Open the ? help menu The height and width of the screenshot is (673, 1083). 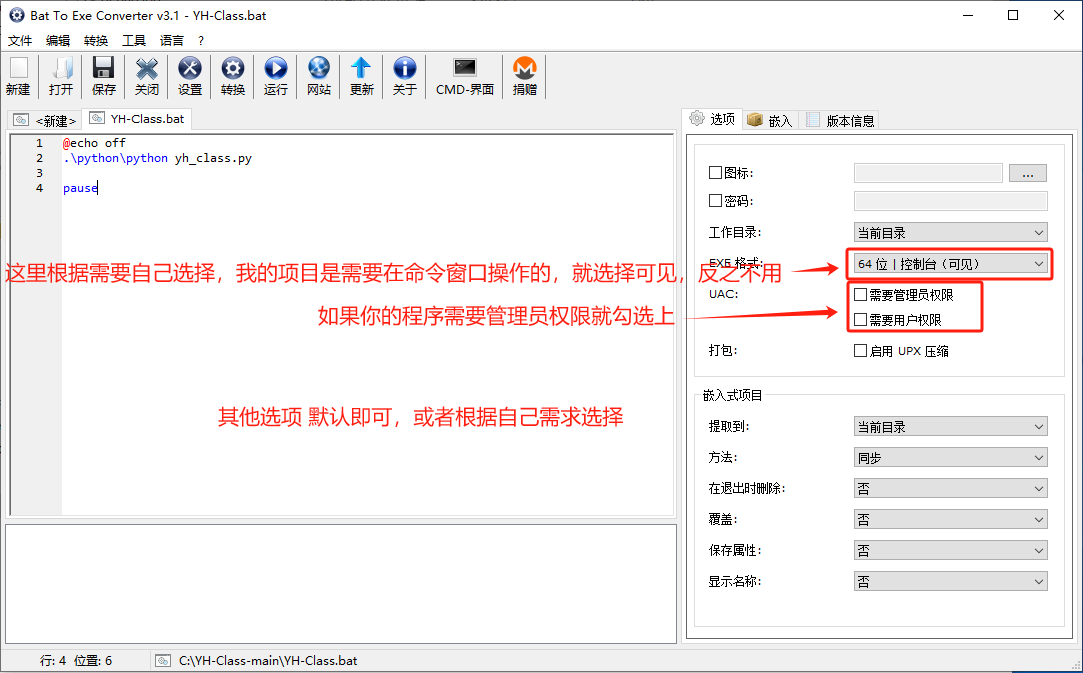point(201,41)
